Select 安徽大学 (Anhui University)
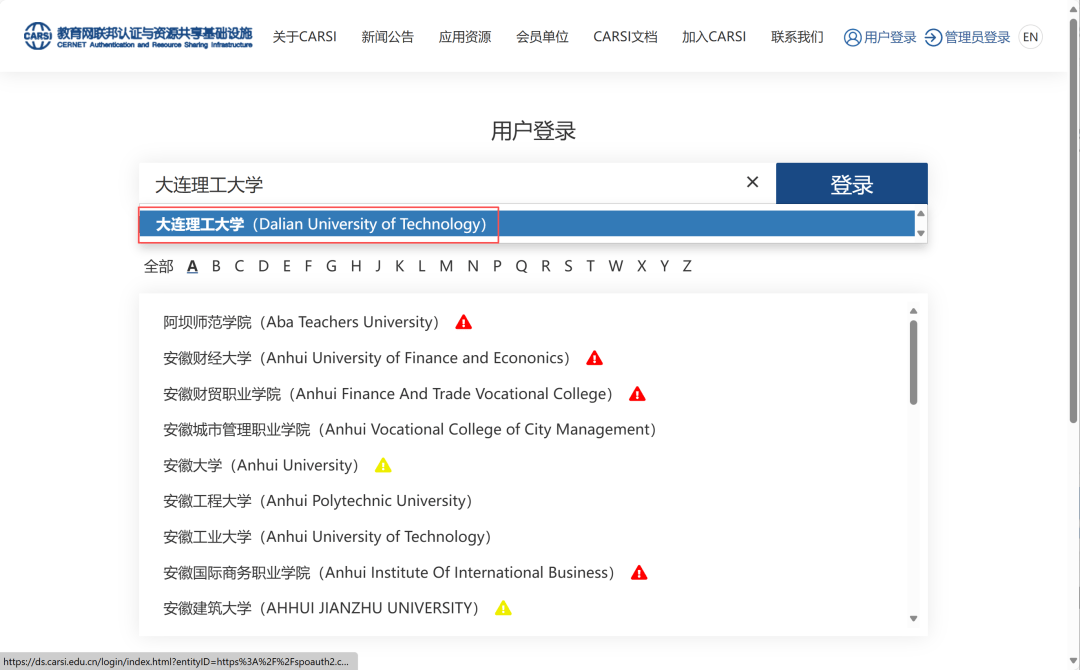 tap(261, 465)
